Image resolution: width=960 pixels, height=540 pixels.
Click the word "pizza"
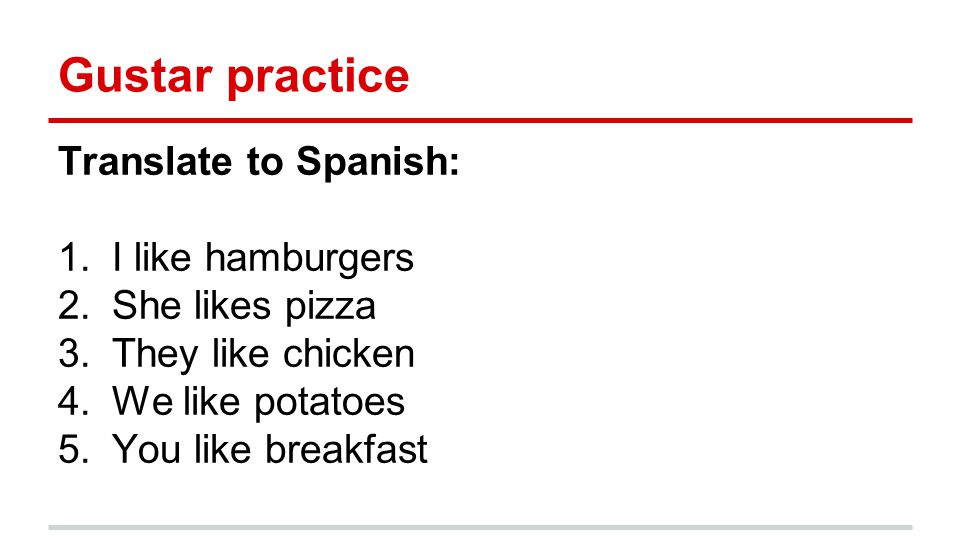point(330,308)
